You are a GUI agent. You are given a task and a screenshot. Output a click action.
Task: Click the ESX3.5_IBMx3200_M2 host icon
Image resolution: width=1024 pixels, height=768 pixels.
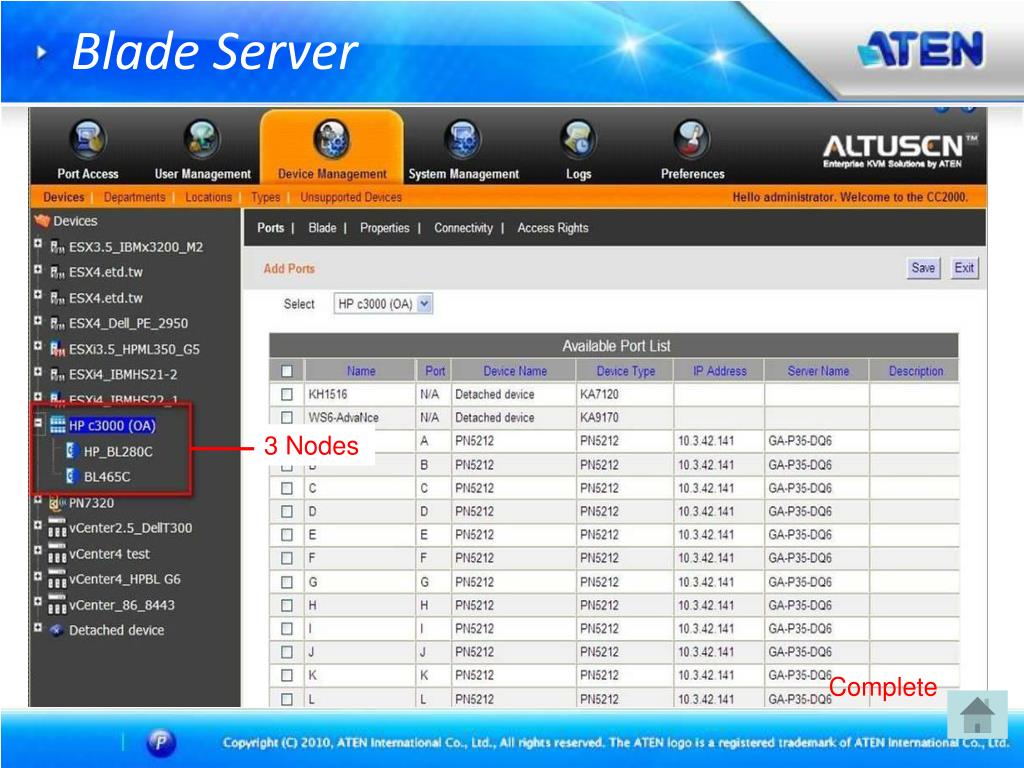click(x=57, y=247)
